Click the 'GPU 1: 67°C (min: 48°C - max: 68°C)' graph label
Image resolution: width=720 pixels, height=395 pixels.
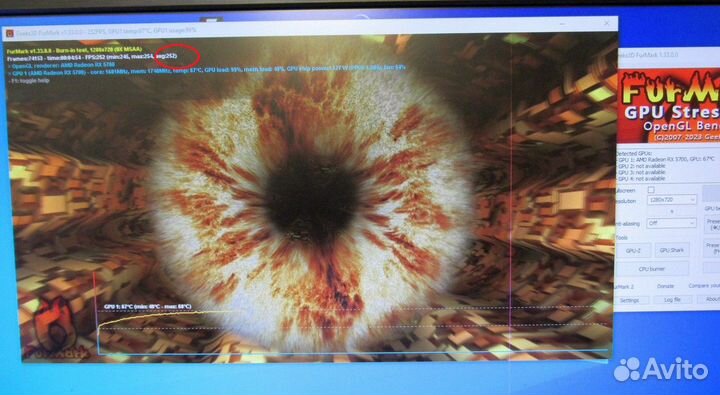point(147,307)
